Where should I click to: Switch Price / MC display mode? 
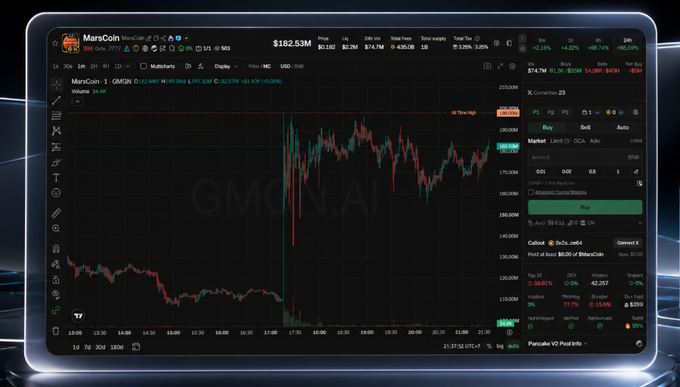click(x=259, y=66)
